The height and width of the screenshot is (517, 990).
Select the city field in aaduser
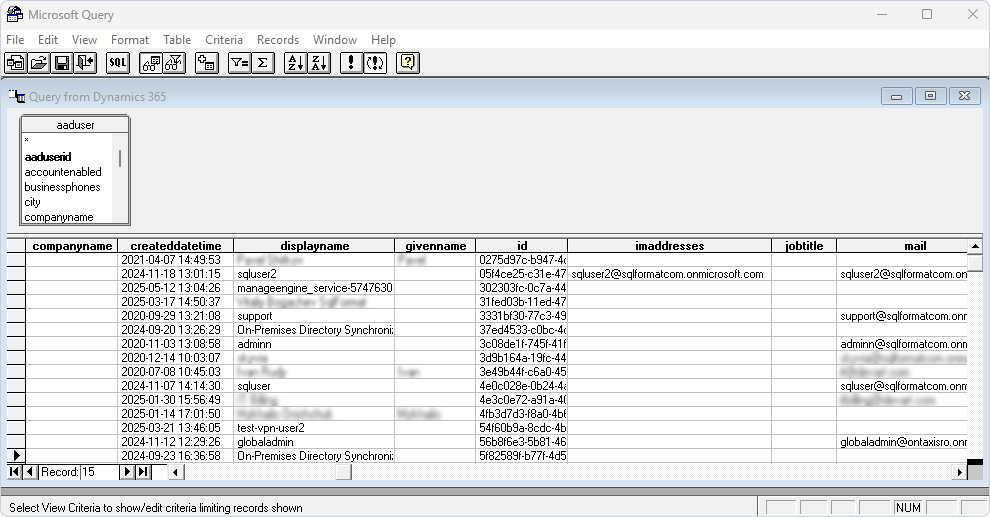pos(32,202)
